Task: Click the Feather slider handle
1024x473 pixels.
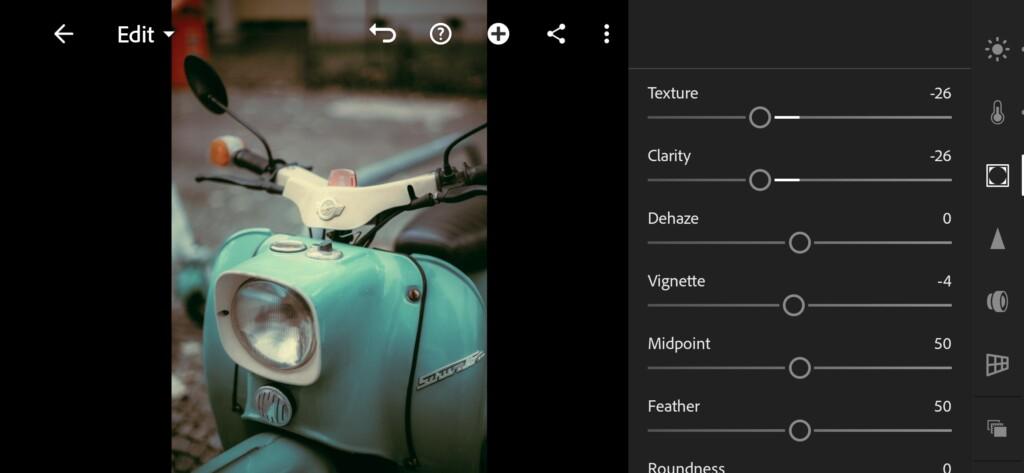Action: (x=799, y=431)
